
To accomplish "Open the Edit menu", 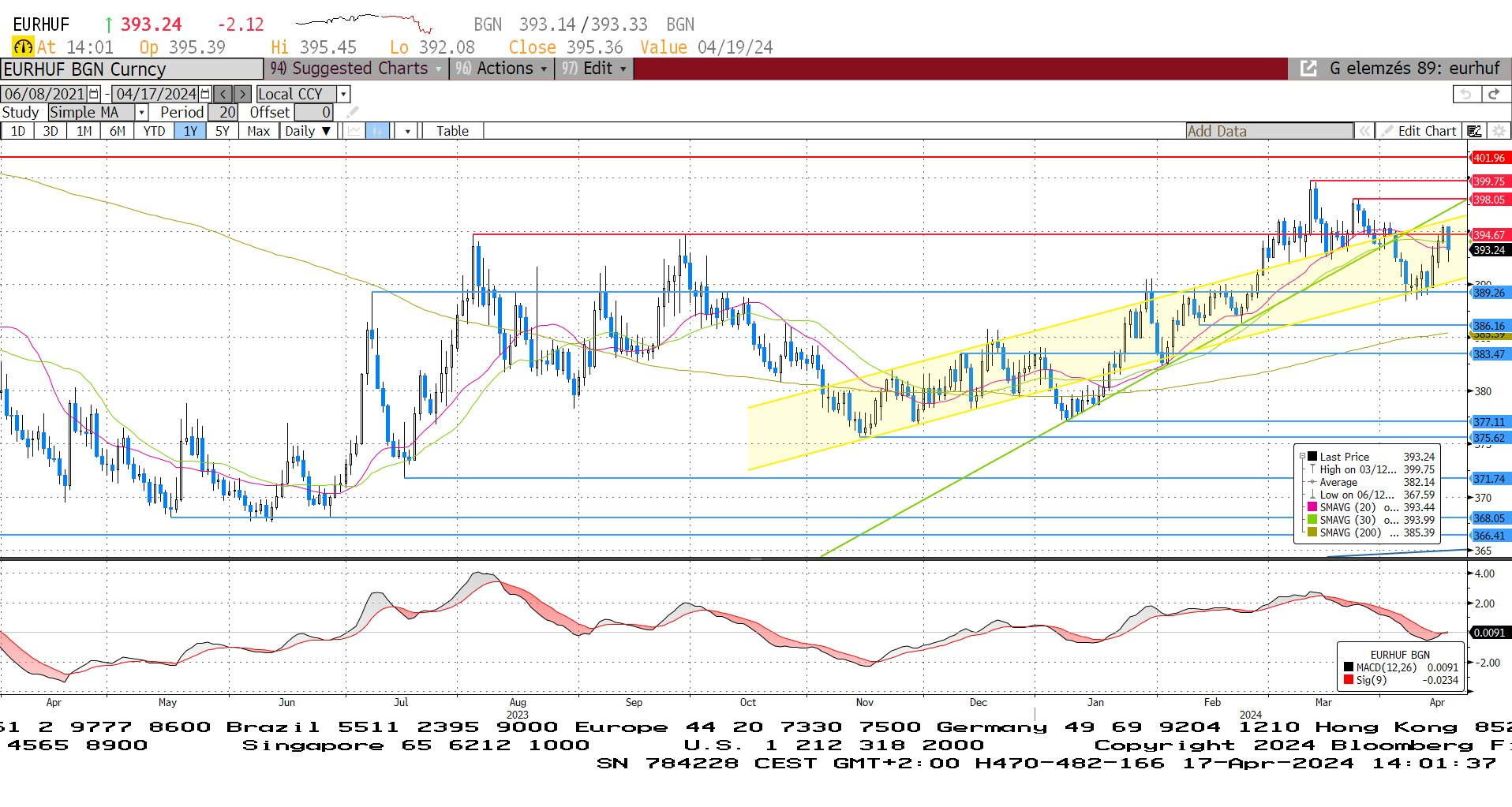I will point(595,69).
